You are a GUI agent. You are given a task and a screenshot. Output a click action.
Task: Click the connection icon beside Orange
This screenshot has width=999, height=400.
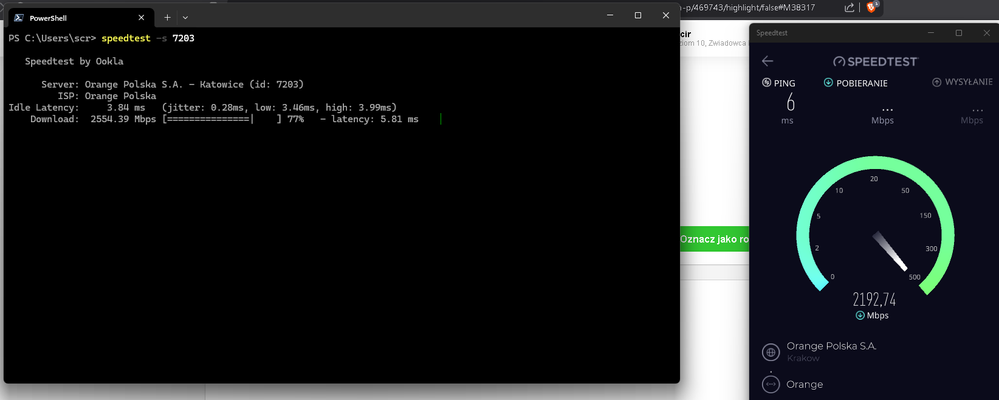click(x=771, y=384)
